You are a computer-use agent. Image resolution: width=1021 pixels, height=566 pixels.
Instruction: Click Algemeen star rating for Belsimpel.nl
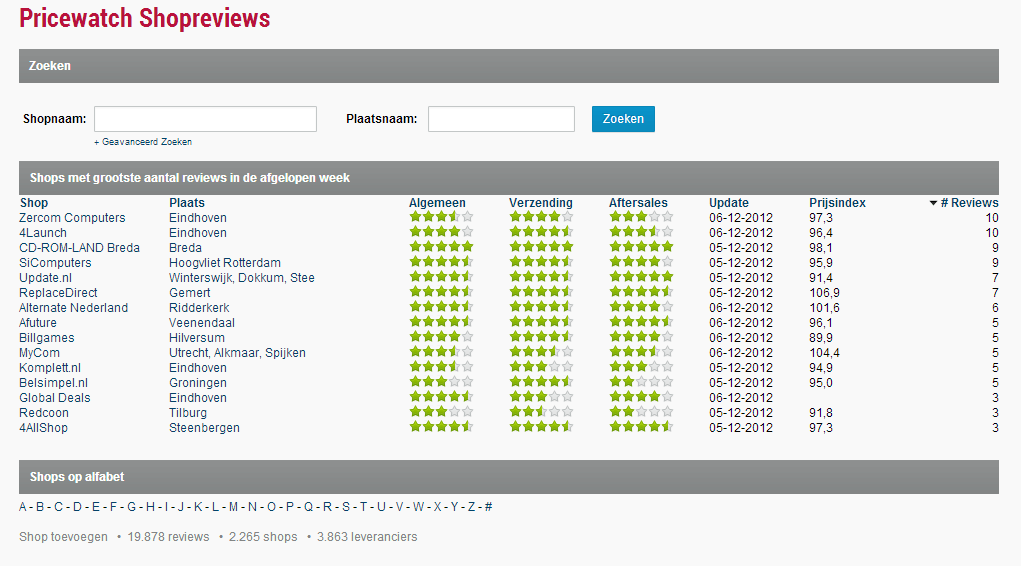pyautogui.click(x=441, y=382)
